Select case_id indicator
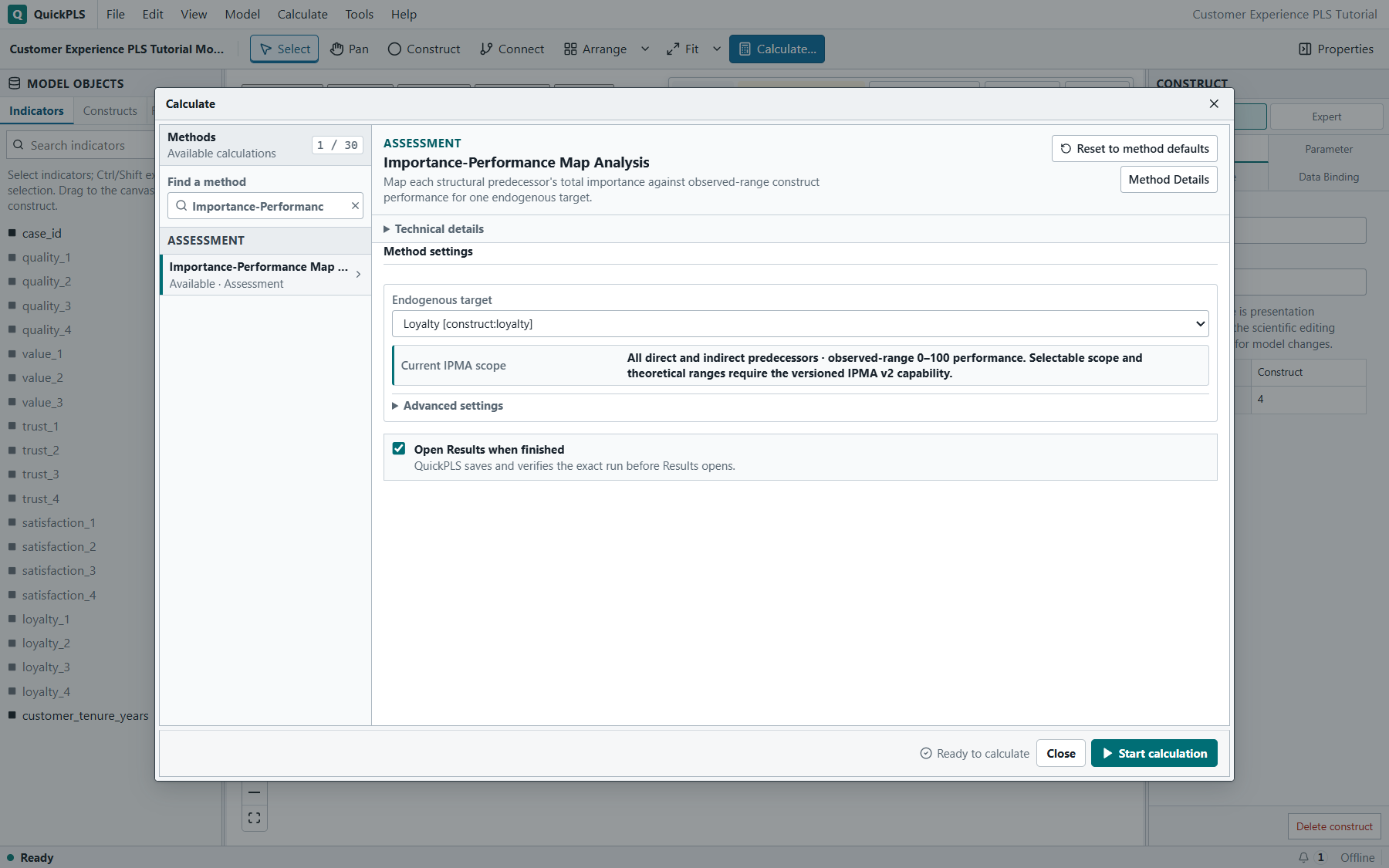Screen dimensions: 1389x868 pyautogui.click(x=42, y=233)
